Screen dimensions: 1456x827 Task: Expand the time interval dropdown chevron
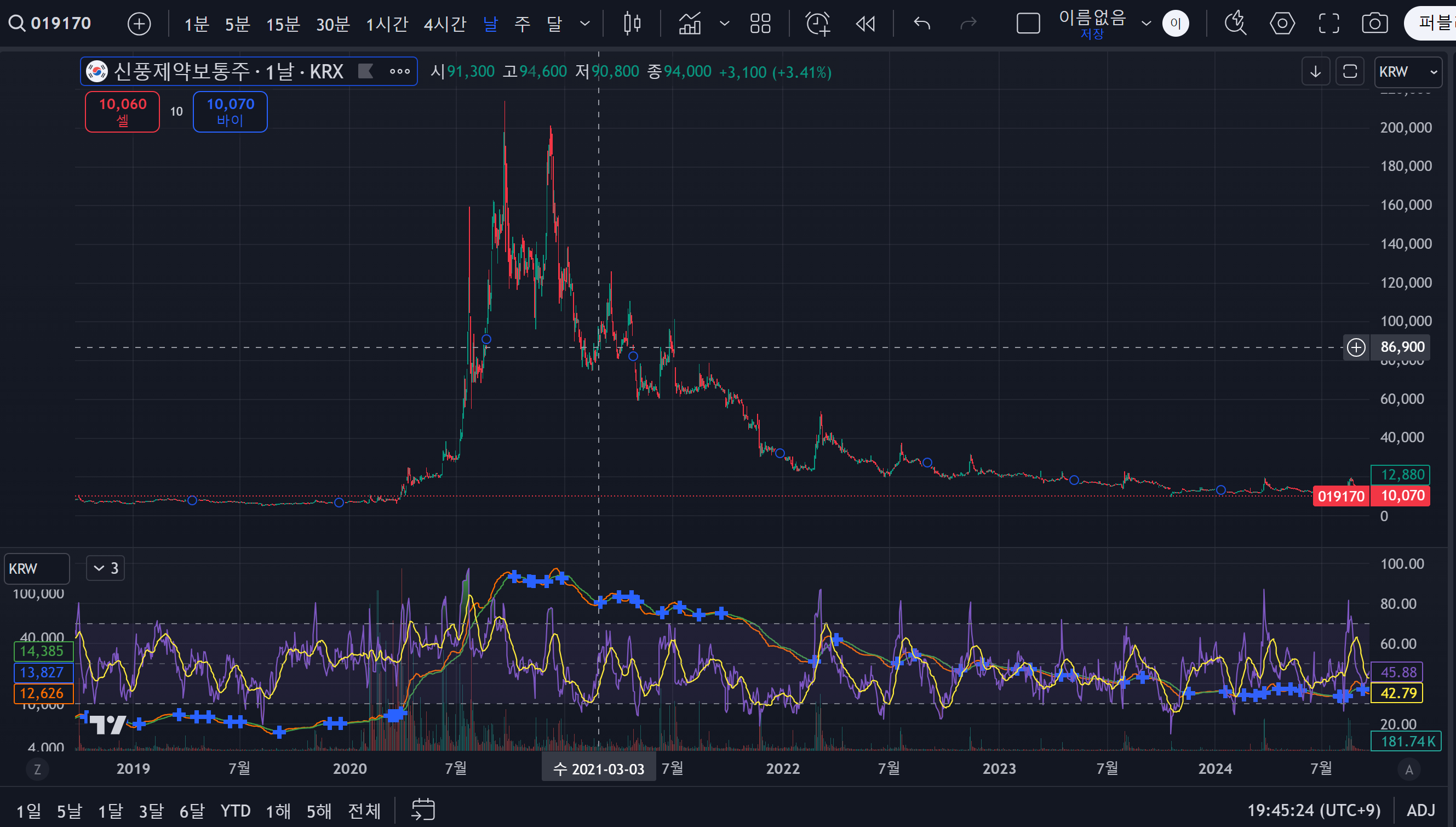[x=584, y=24]
